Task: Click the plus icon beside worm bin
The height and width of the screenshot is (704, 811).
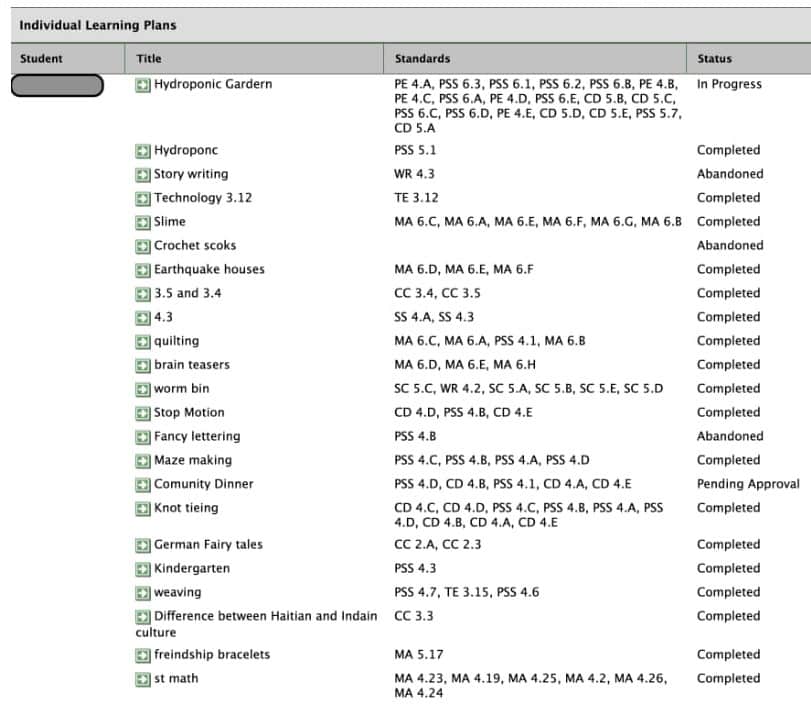Action: (143, 389)
